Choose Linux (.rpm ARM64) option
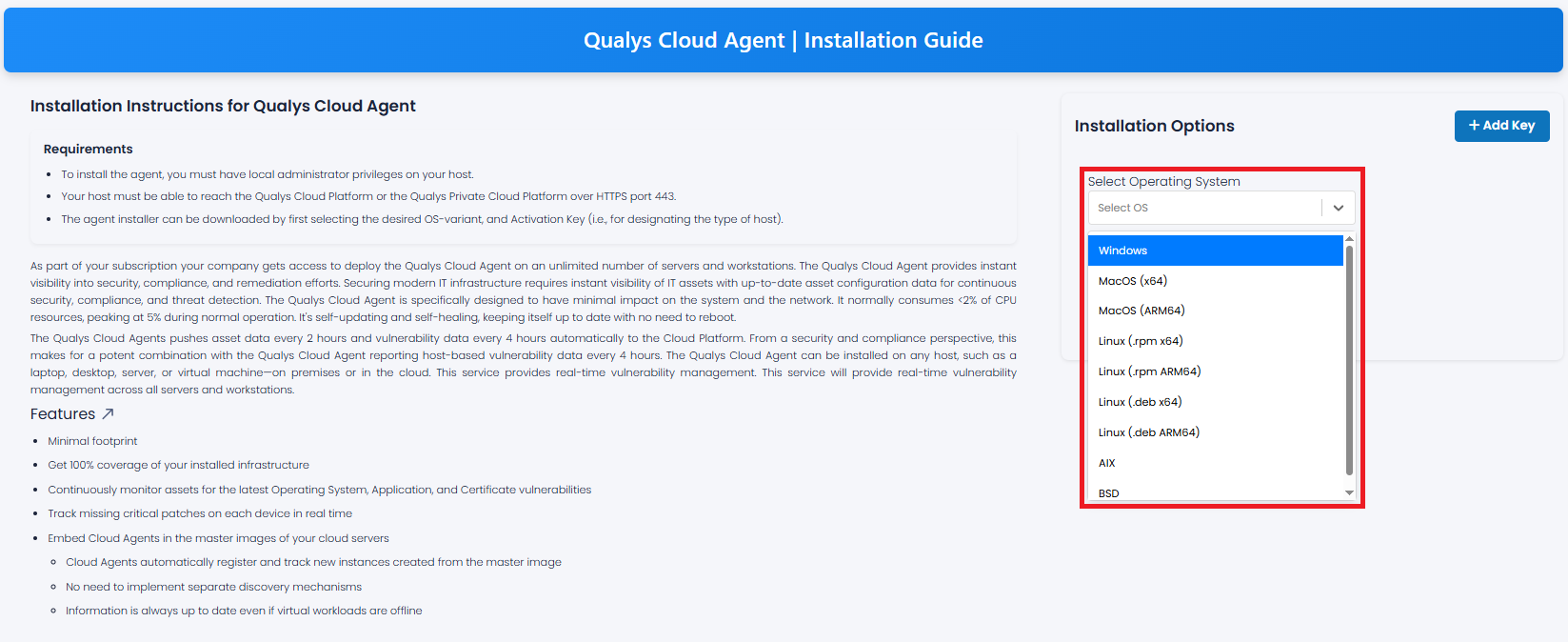The height and width of the screenshot is (642, 1568). pyautogui.click(x=1216, y=371)
